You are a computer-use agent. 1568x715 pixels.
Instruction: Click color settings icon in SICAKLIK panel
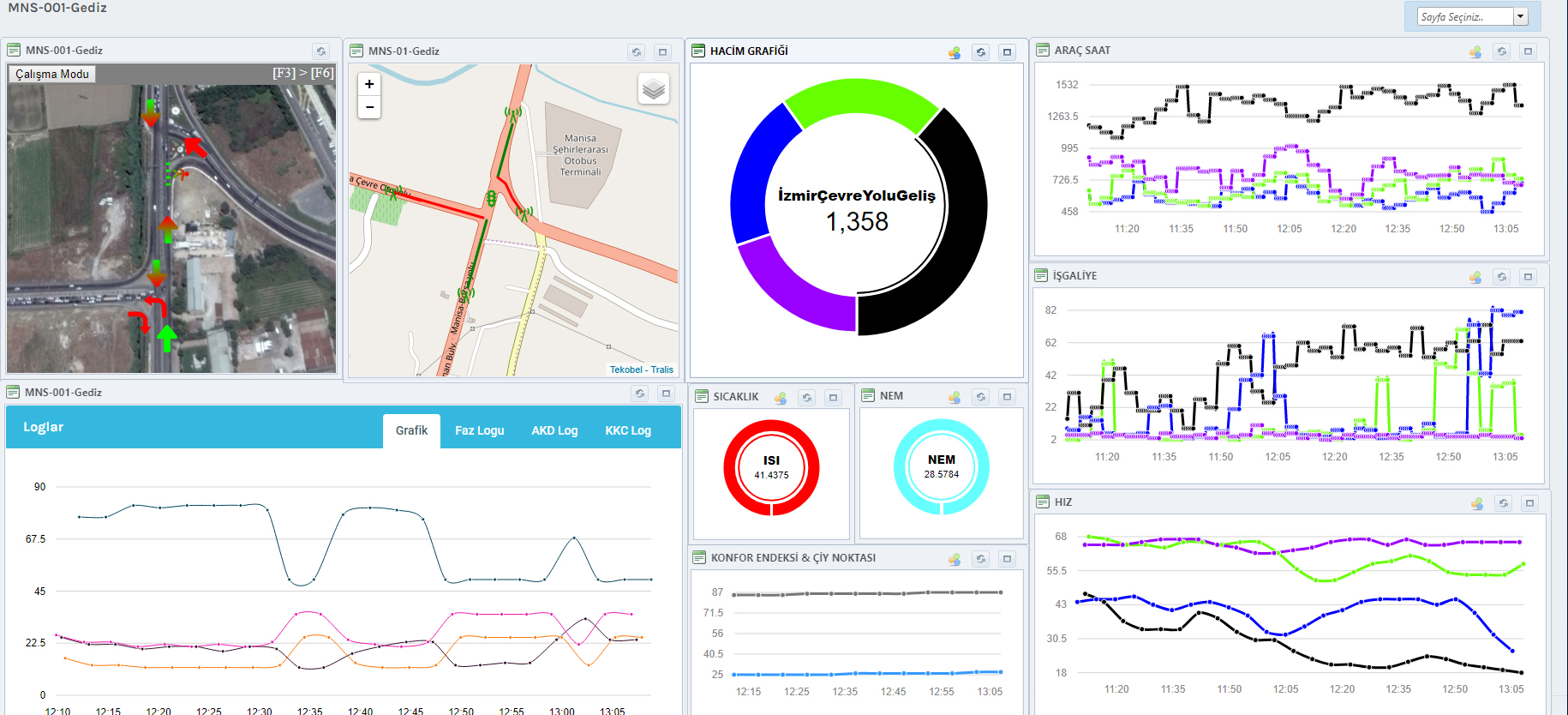click(x=781, y=398)
